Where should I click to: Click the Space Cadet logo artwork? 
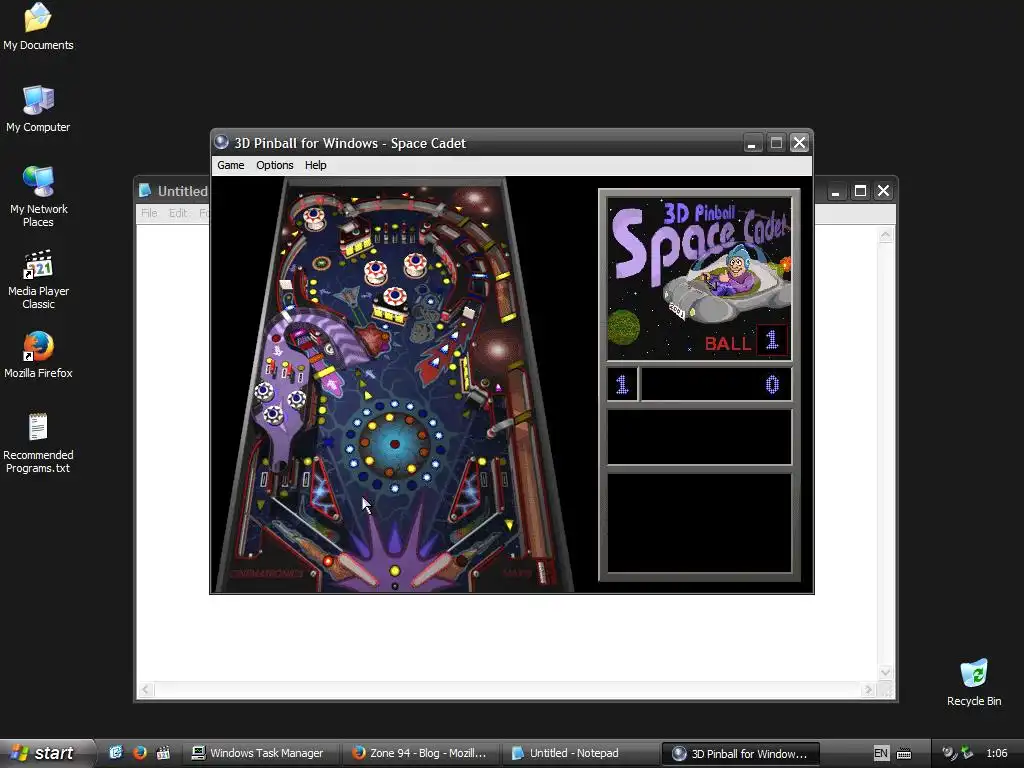coord(699,278)
